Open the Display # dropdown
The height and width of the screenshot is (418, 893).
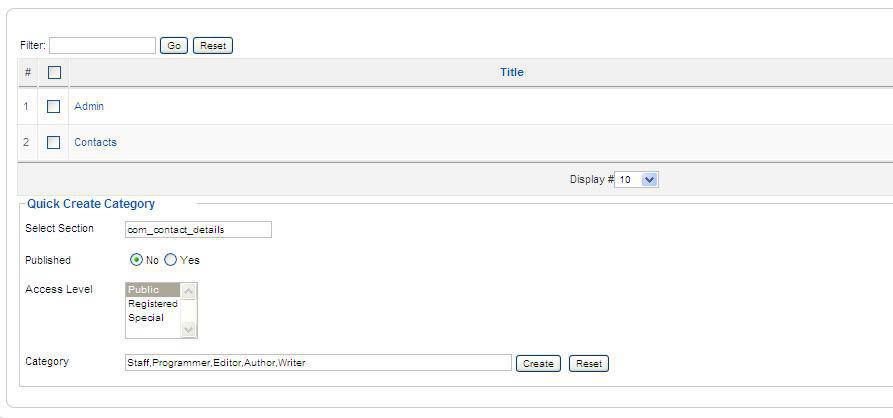[x=637, y=179]
